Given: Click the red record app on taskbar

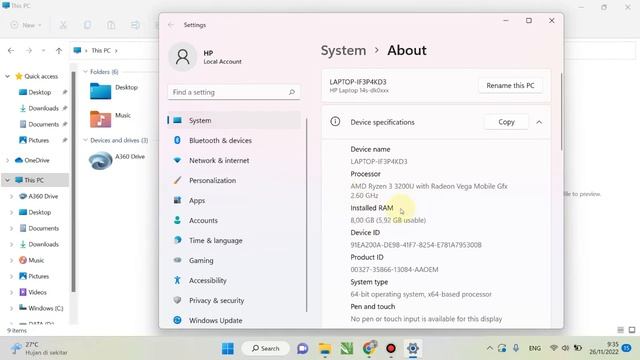Looking at the screenshot, I should coord(391,349).
